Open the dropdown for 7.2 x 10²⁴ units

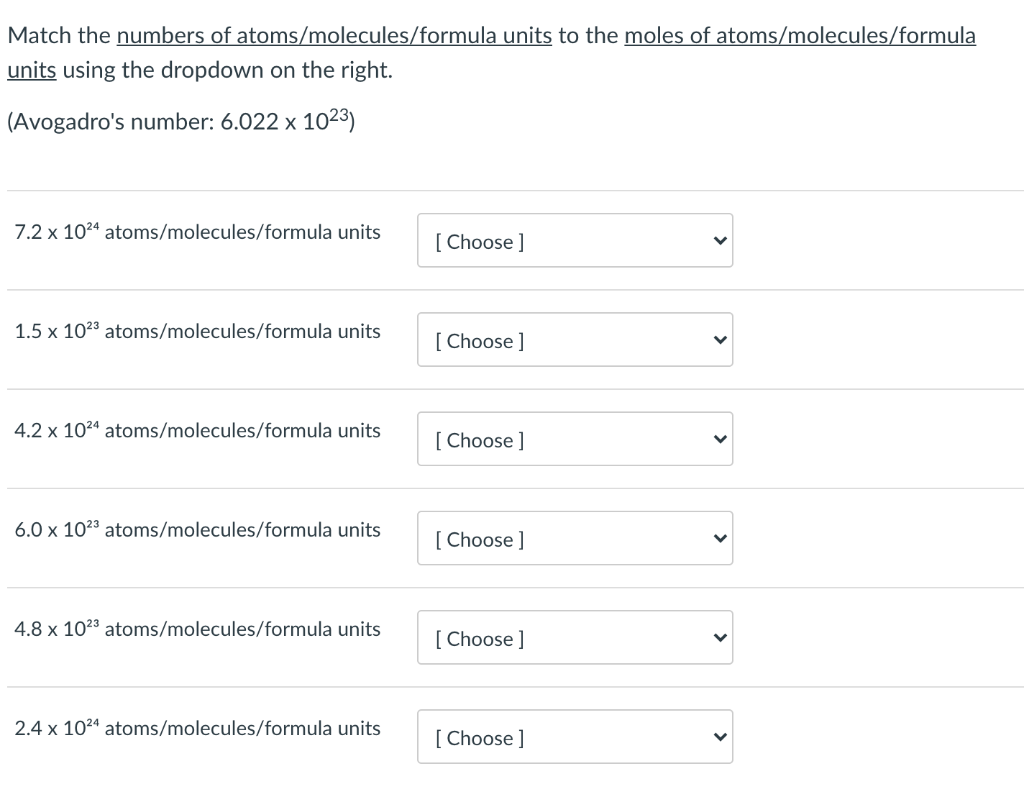click(575, 240)
